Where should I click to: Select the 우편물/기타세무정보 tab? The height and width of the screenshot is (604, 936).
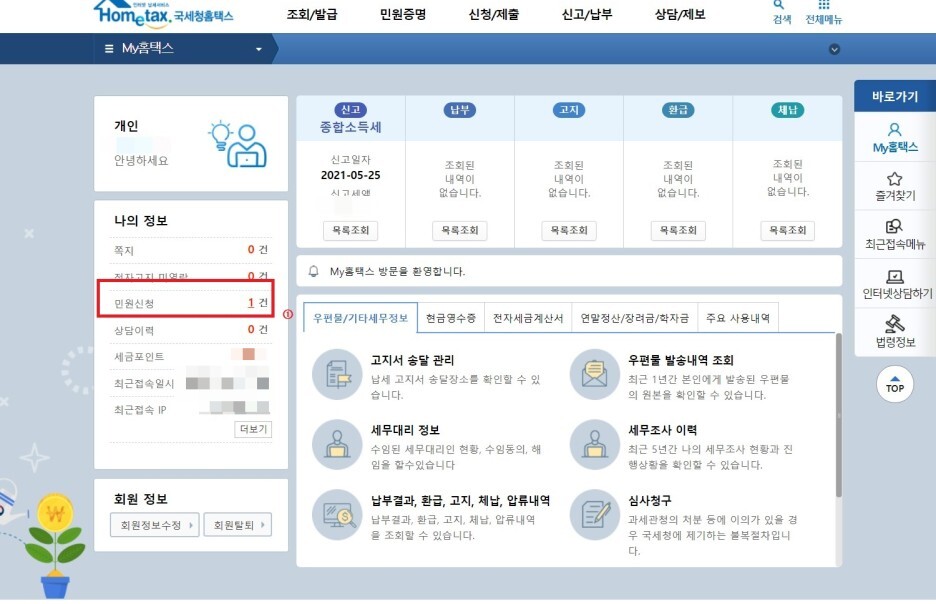(x=361, y=318)
